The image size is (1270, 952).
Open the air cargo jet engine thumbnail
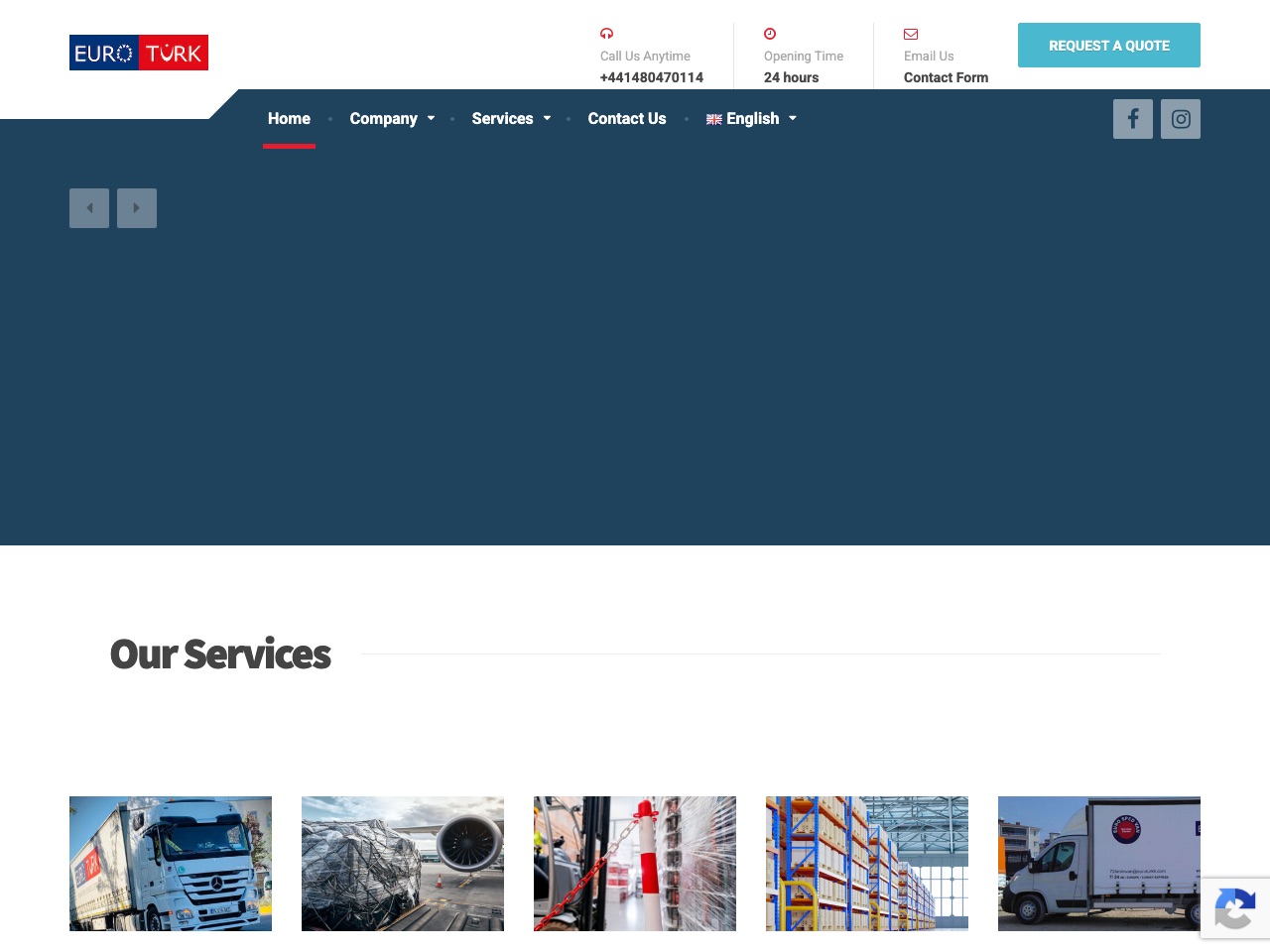(x=403, y=864)
